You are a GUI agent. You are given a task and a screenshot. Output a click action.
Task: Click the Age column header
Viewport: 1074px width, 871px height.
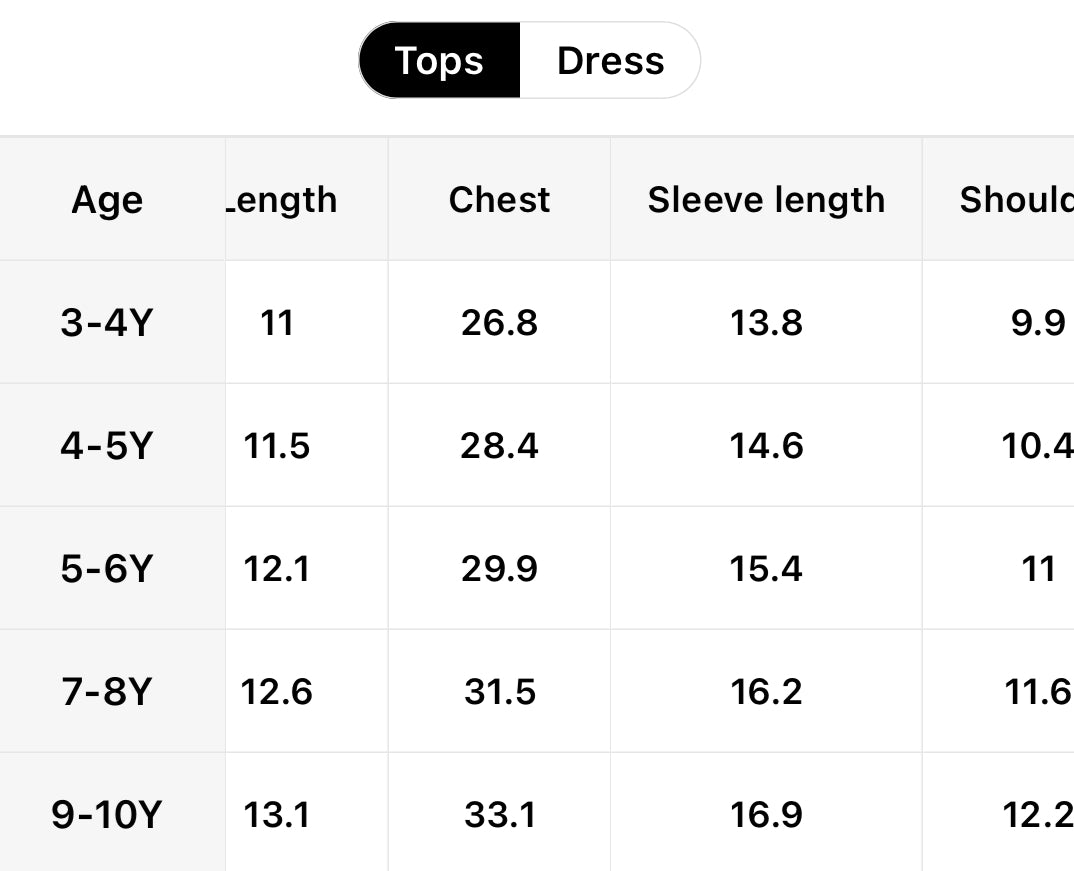click(107, 200)
